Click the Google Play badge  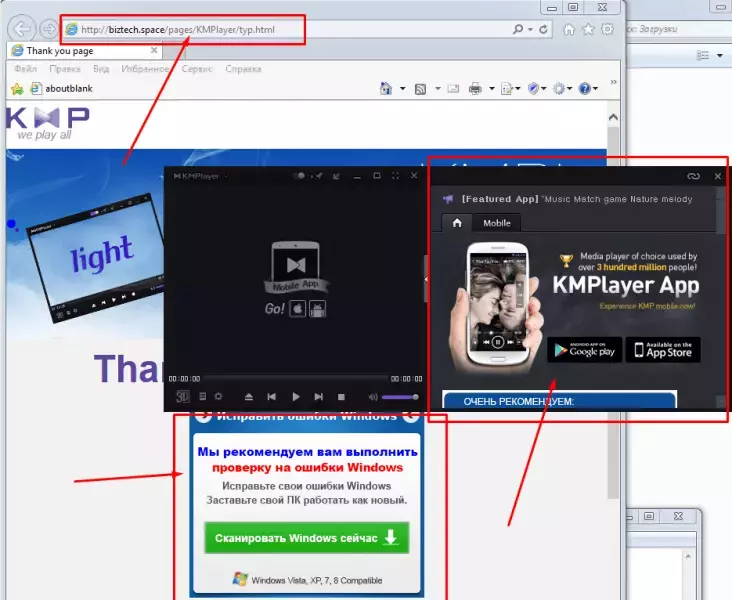584,350
